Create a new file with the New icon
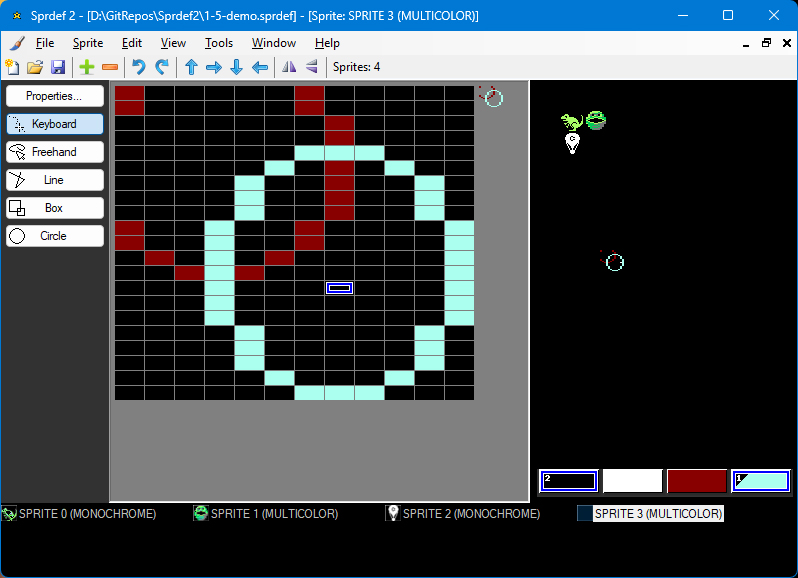The height and width of the screenshot is (578, 798). (12, 67)
